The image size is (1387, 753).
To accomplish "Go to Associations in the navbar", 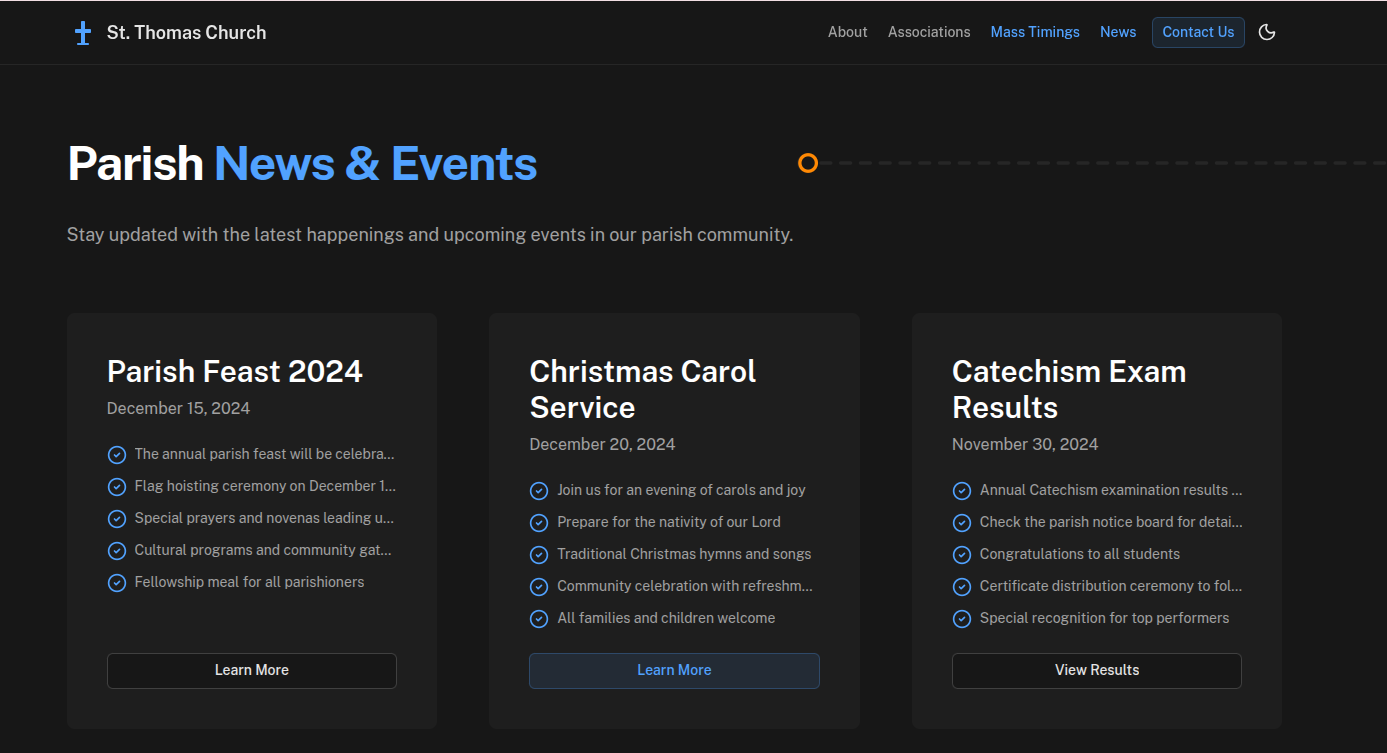I will 929,32.
